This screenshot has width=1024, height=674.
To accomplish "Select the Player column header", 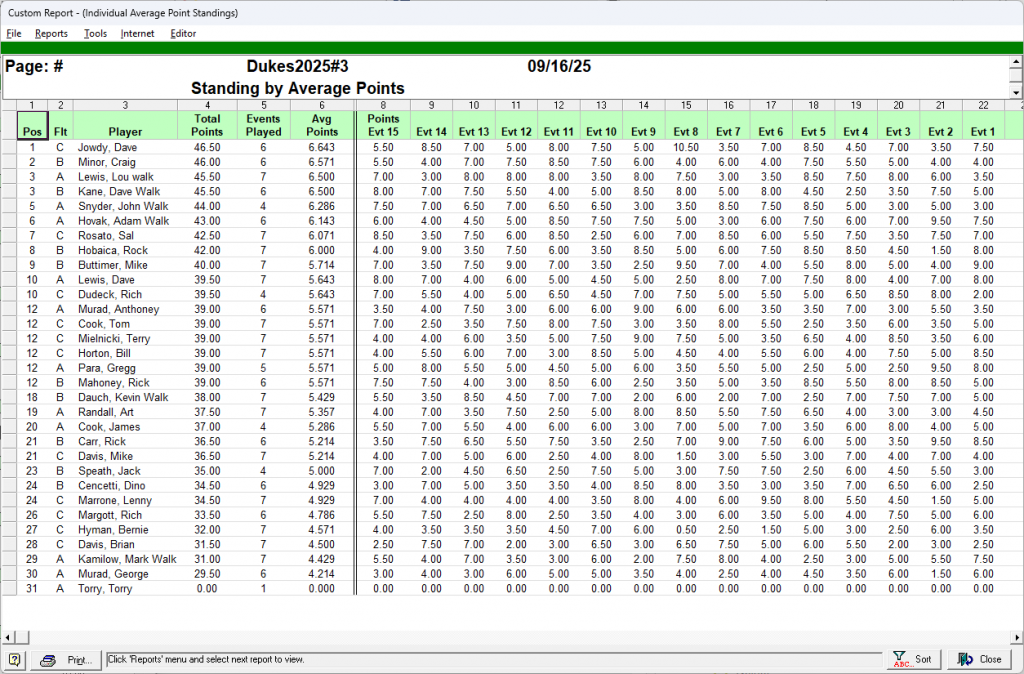I will [125, 131].
